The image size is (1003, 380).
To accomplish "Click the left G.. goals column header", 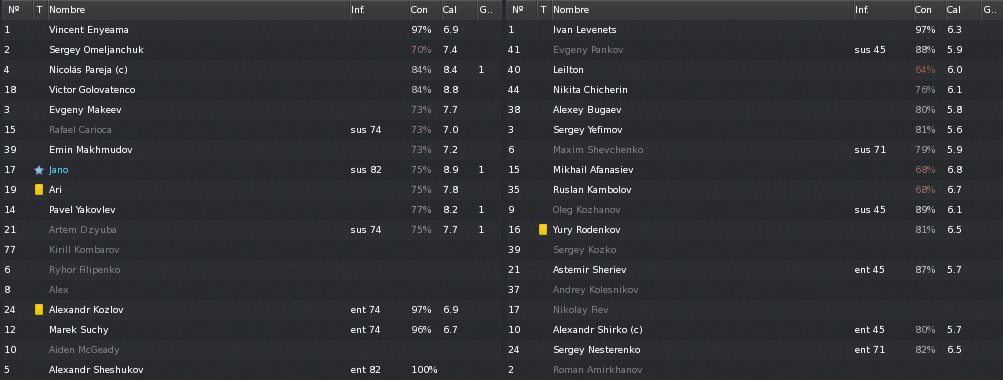I will (489, 10).
